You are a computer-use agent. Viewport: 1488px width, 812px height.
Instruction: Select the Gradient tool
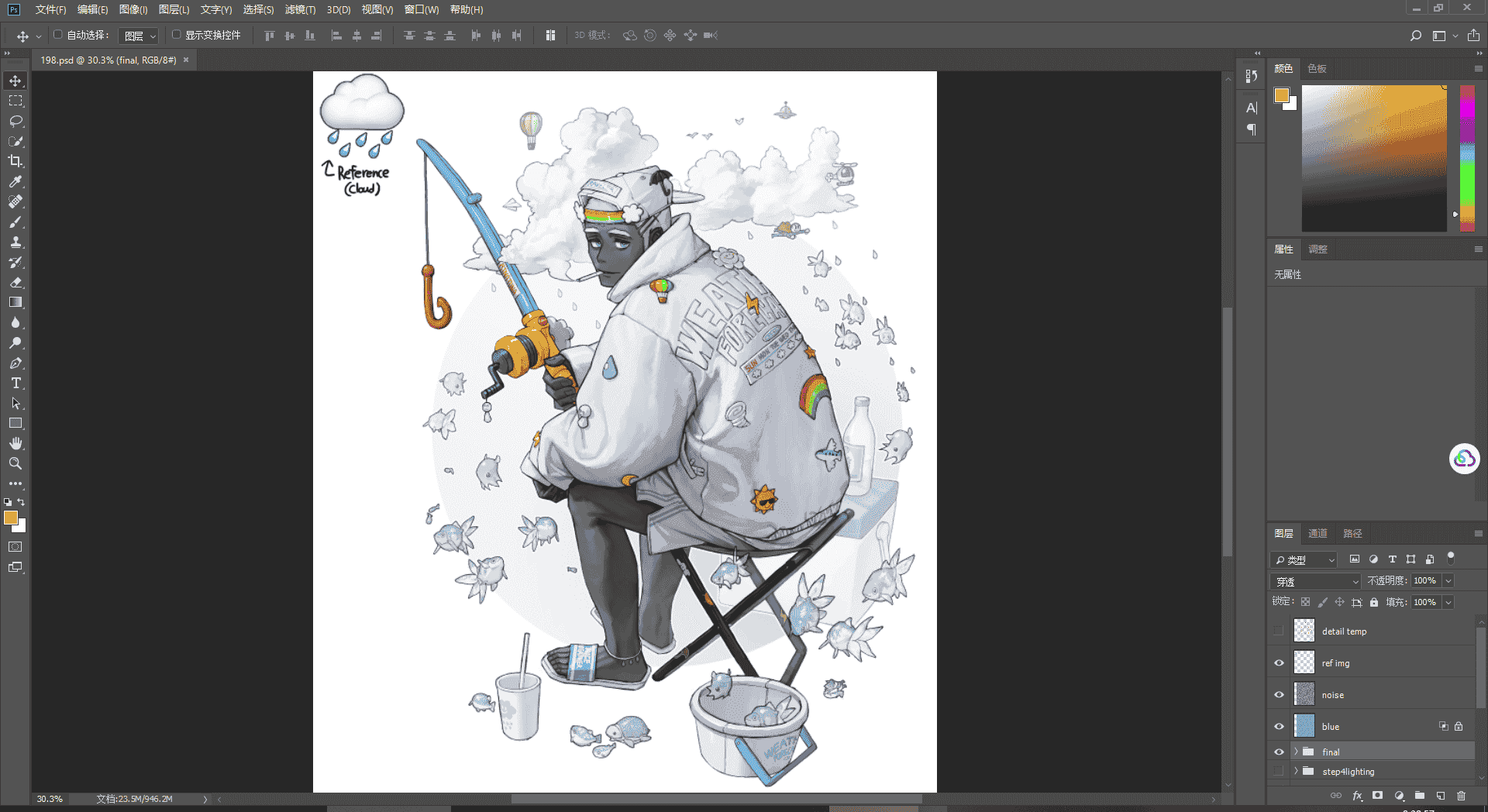(x=15, y=302)
